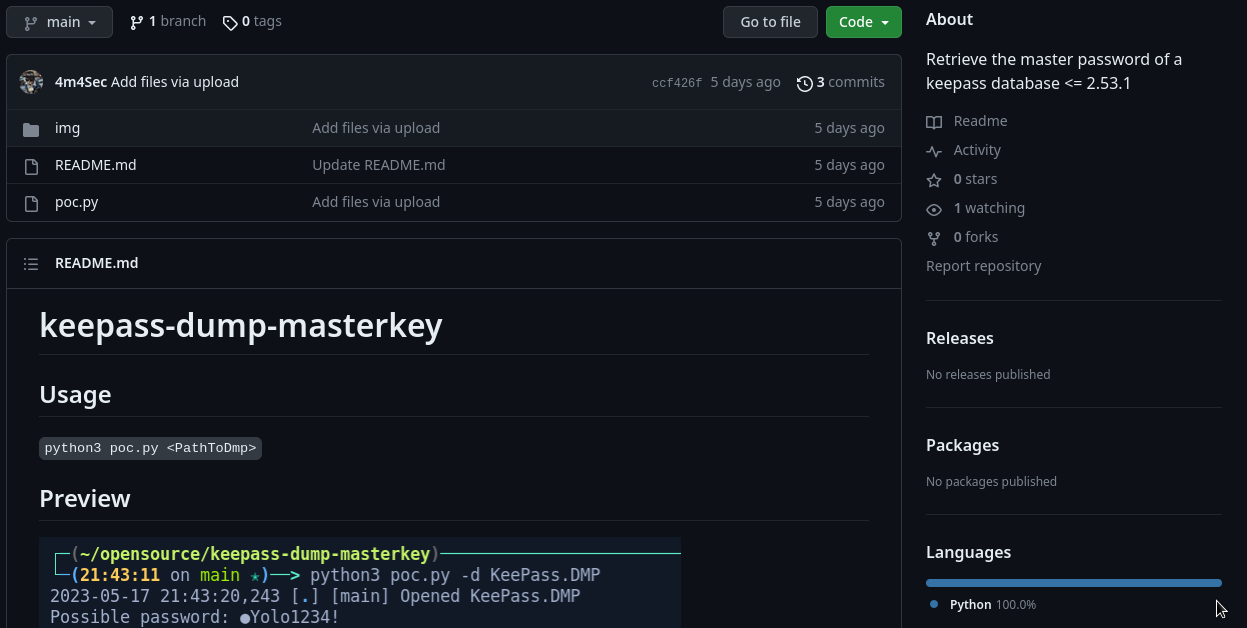This screenshot has width=1247, height=628.
Task: Click the stars icon in About
Action: point(934,180)
